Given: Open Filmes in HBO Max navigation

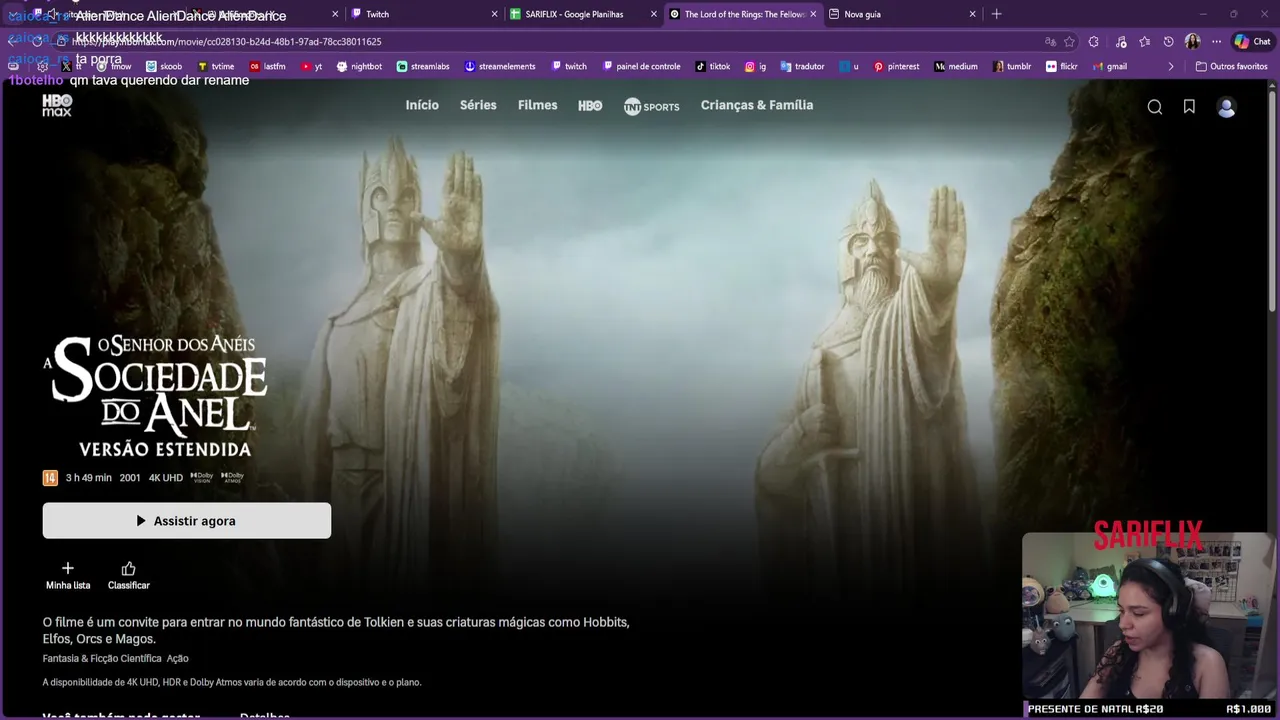Looking at the screenshot, I should coord(537,105).
